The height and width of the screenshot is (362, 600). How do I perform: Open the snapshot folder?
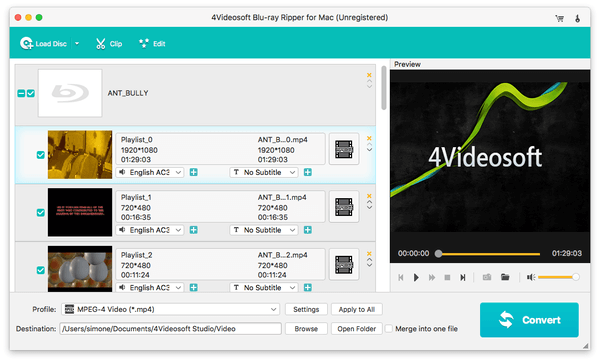click(505, 277)
